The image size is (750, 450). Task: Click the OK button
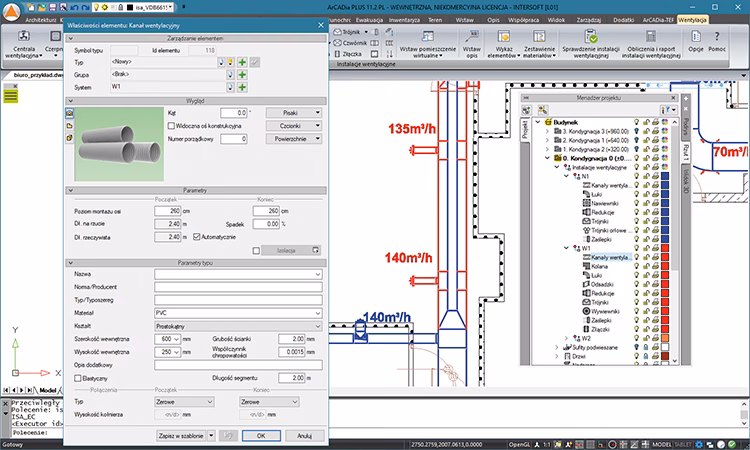pos(260,436)
